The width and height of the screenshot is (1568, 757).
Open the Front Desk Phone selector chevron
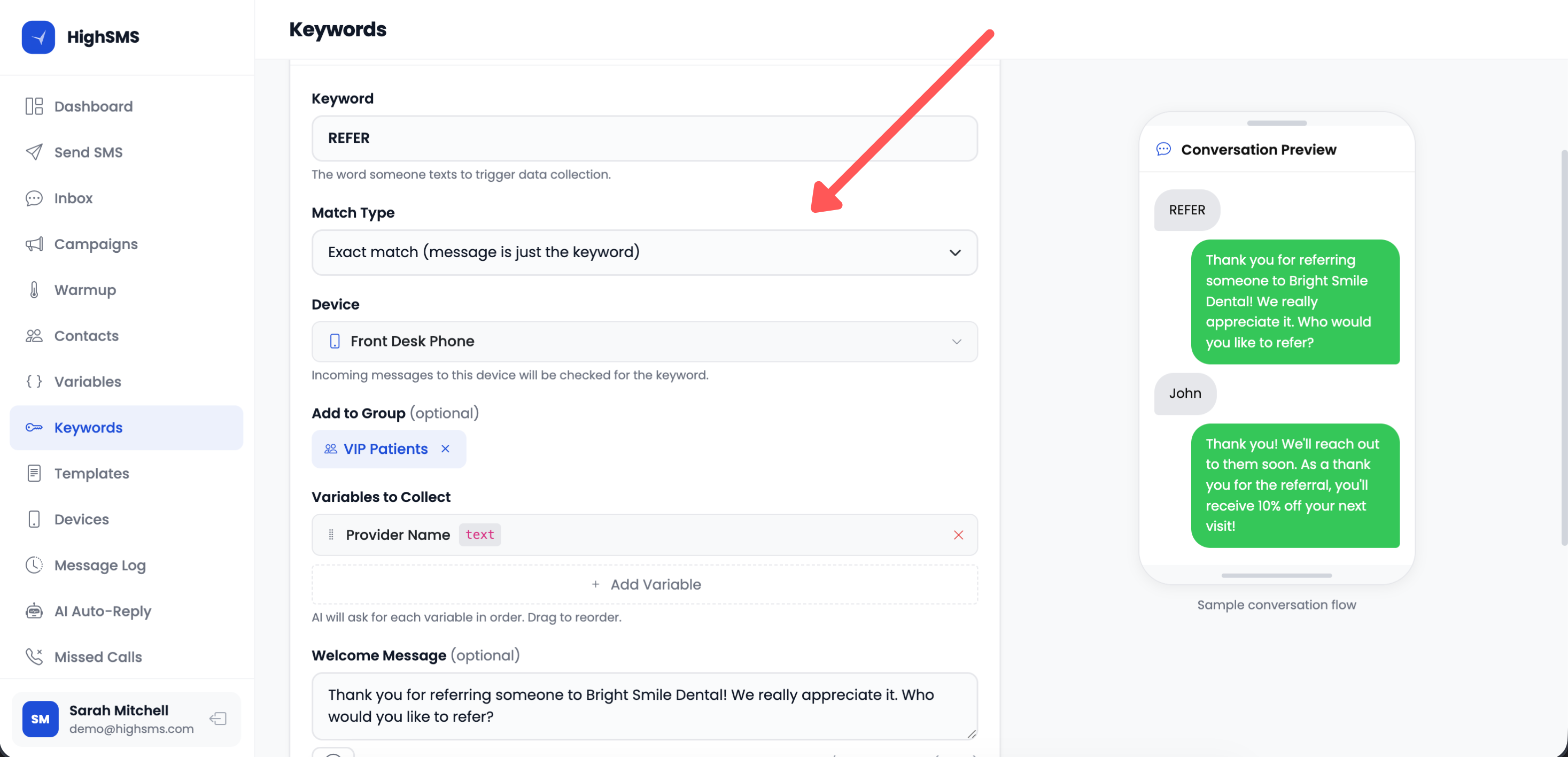click(x=955, y=341)
